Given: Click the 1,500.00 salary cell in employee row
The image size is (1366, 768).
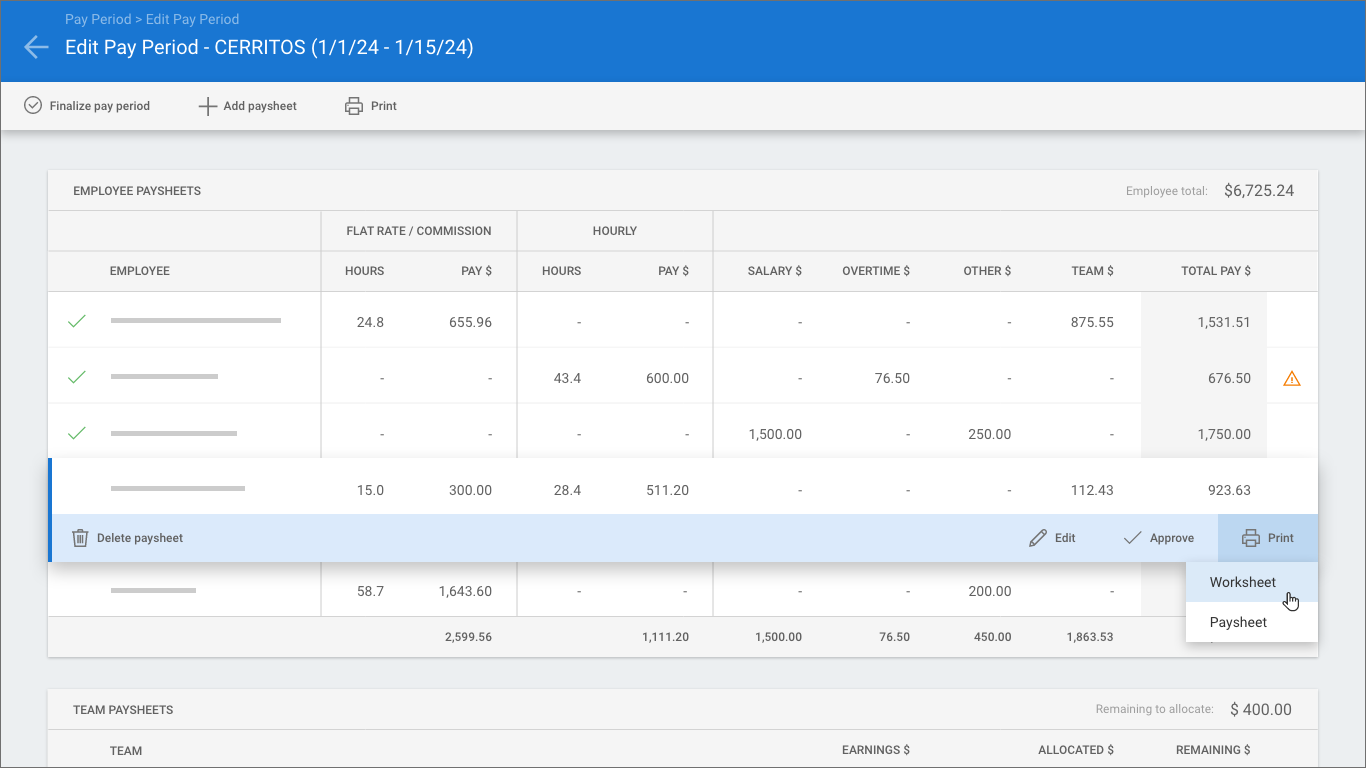Looking at the screenshot, I should click(775, 435).
